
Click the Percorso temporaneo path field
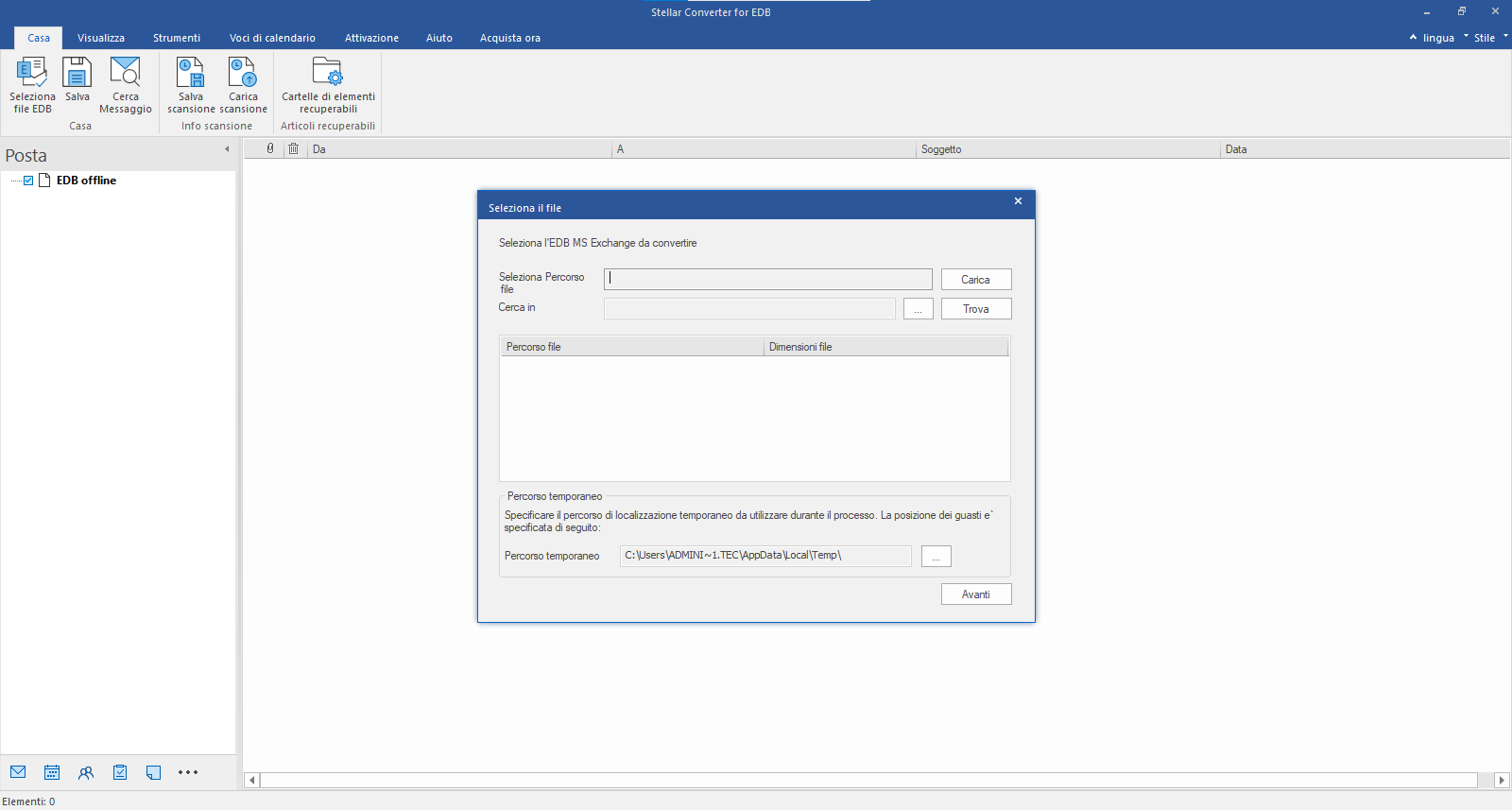(765, 556)
